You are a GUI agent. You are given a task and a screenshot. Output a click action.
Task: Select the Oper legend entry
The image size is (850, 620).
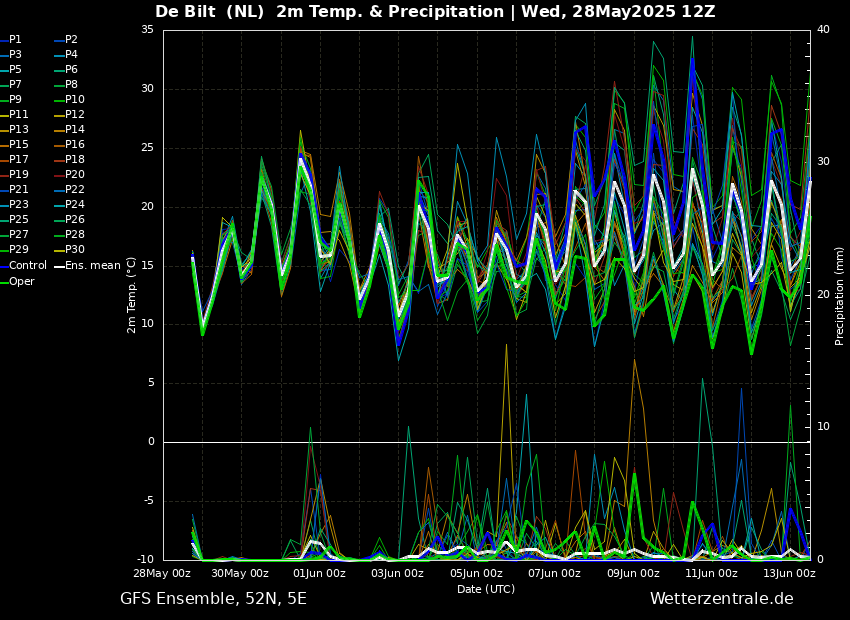[22, 281]
